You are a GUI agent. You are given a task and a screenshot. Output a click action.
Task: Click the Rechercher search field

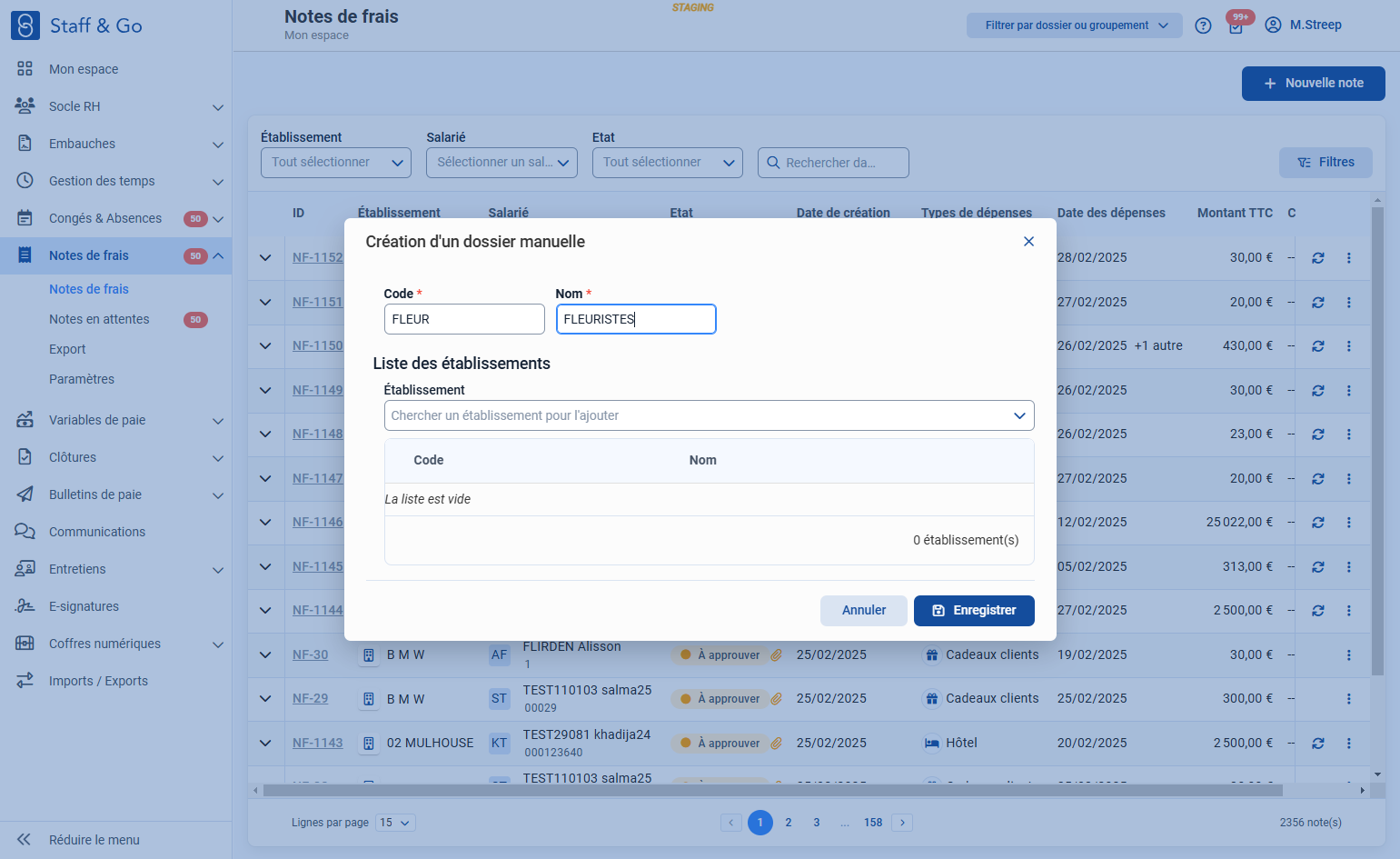click(833, 163)
